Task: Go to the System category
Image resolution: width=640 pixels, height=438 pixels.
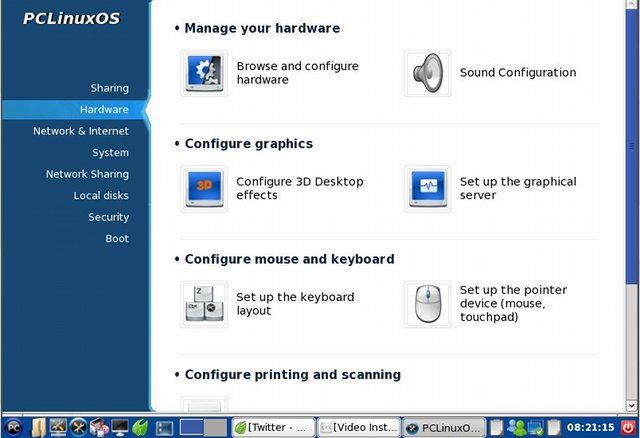Action: (x=110, y=153)
